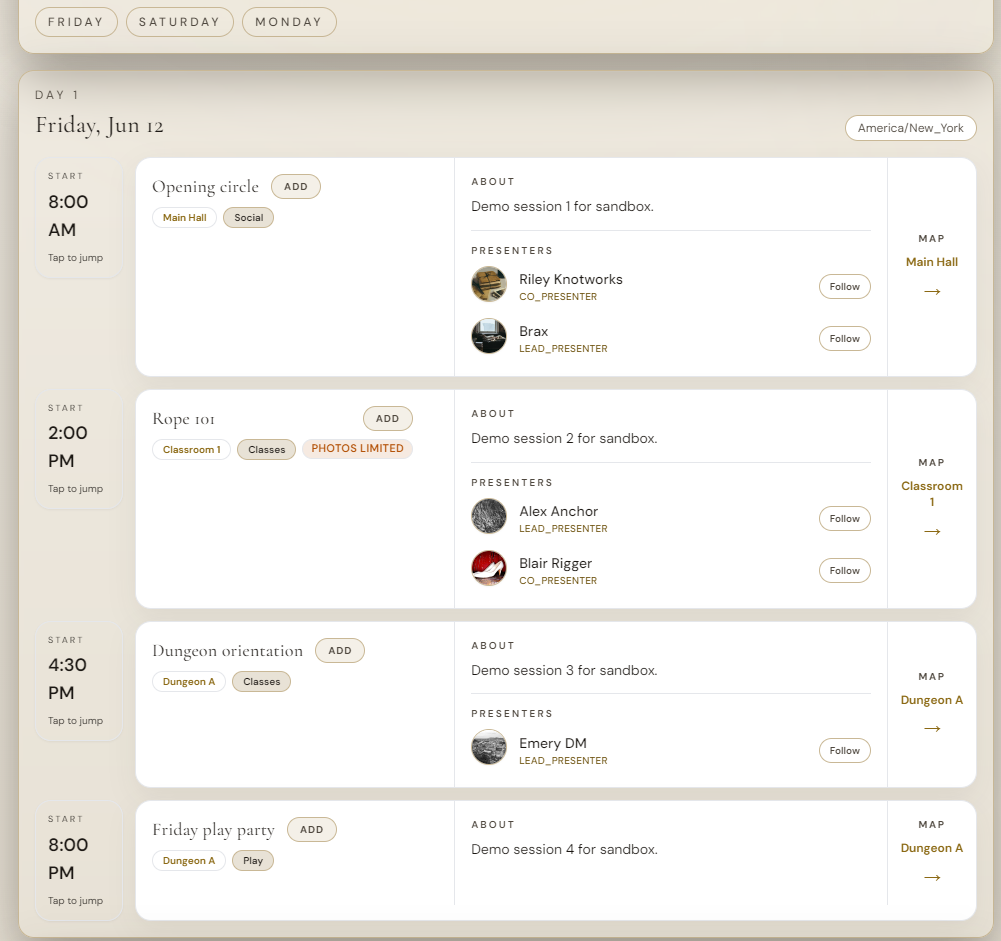The image size is (1001, 941).
Task: Click Brax profile avatar
Action: [489, 336]
